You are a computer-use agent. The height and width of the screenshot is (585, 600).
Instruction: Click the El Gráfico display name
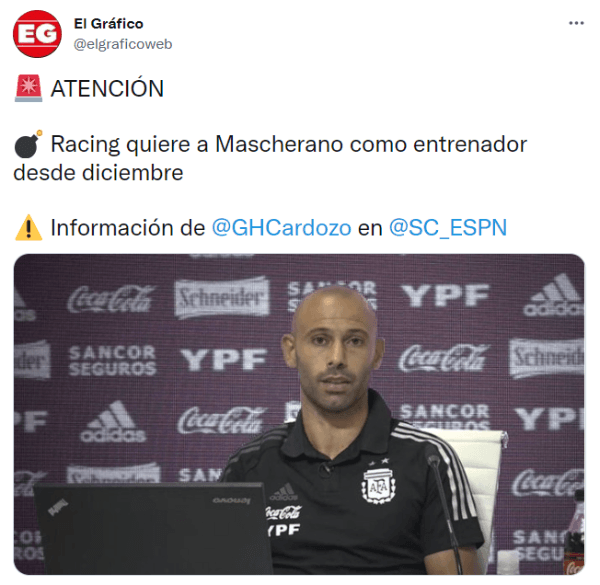[x=108, y=24]
